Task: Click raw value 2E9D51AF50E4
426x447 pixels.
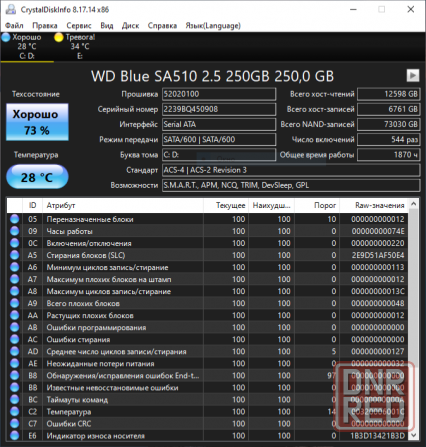Action: click(x=378, y=255)
